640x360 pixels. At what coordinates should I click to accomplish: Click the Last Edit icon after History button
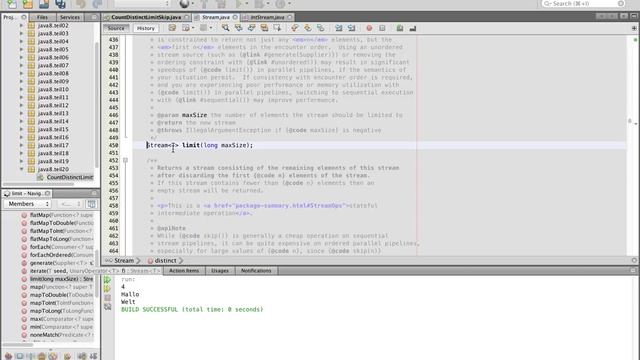(x=172, y=28)
